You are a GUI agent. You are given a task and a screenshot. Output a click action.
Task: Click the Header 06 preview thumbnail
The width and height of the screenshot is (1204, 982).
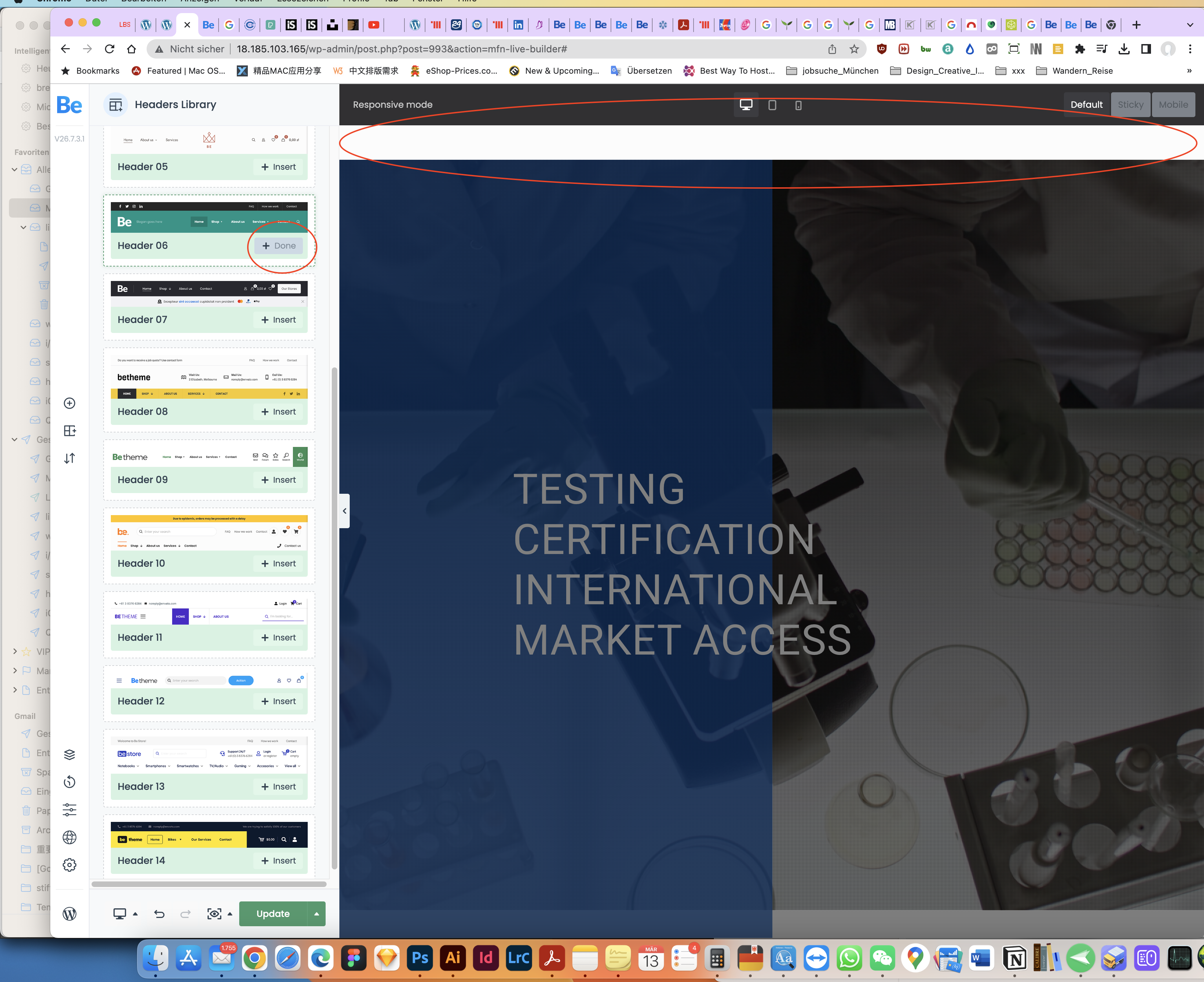tap(209, 217)
